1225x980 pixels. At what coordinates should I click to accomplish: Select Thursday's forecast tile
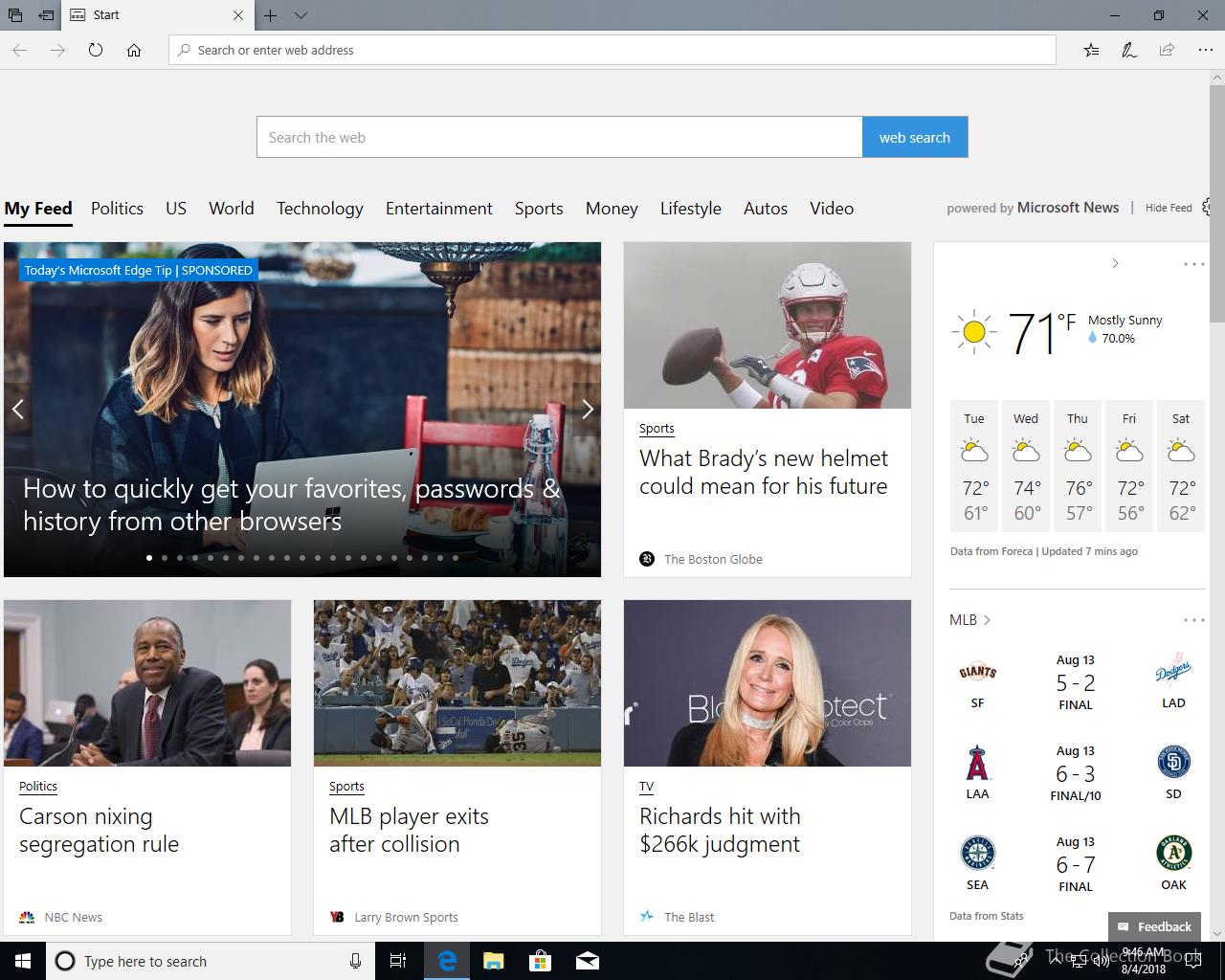point(1078,466)
